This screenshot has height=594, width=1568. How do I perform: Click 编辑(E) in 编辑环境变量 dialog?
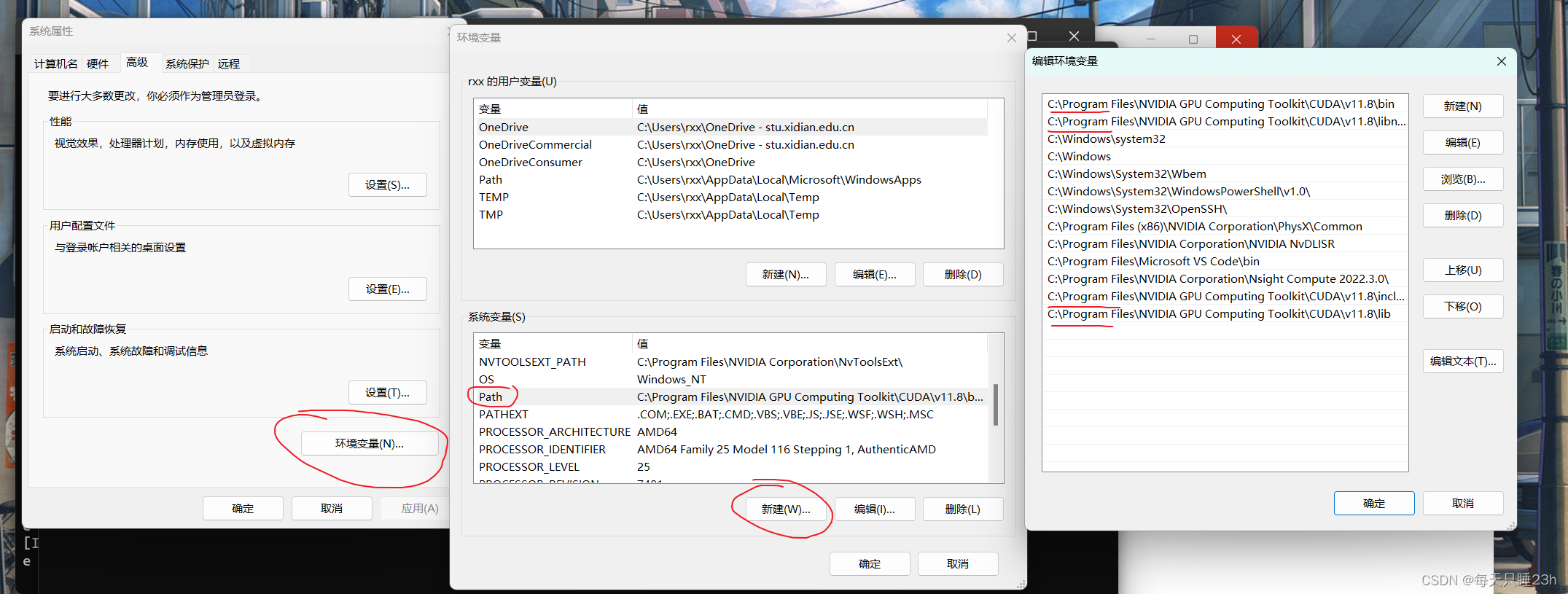(1463, 143)
